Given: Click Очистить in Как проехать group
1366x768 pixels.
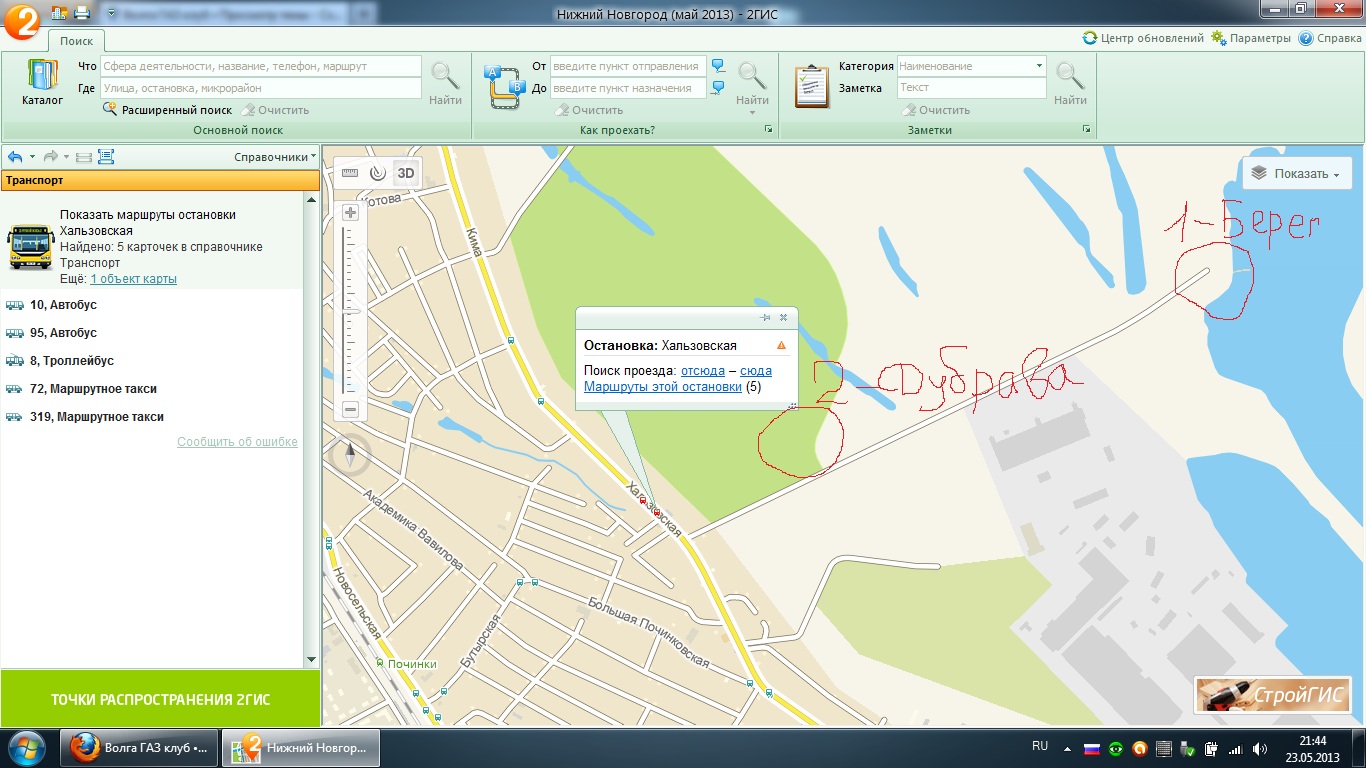Looking at the screenshot, I should click(590, 110).
